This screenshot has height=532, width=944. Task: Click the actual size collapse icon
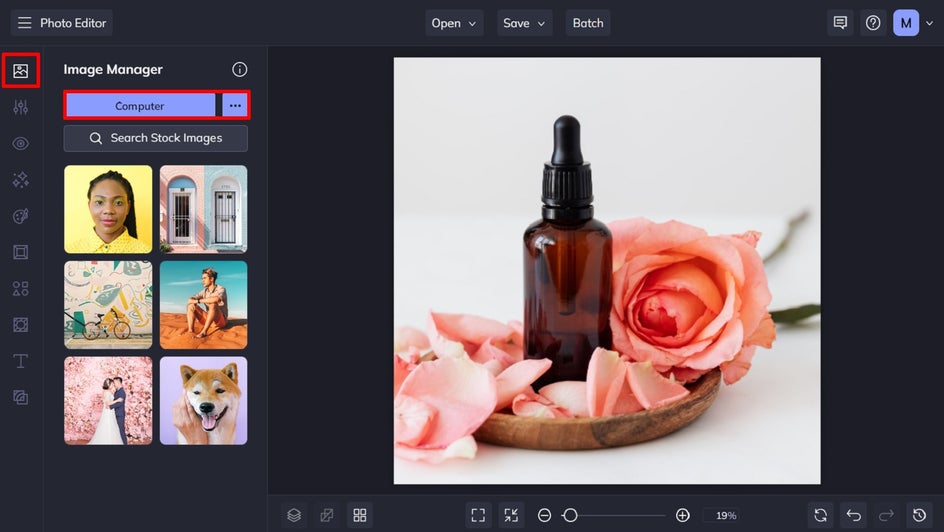click(x=511, y=515)
